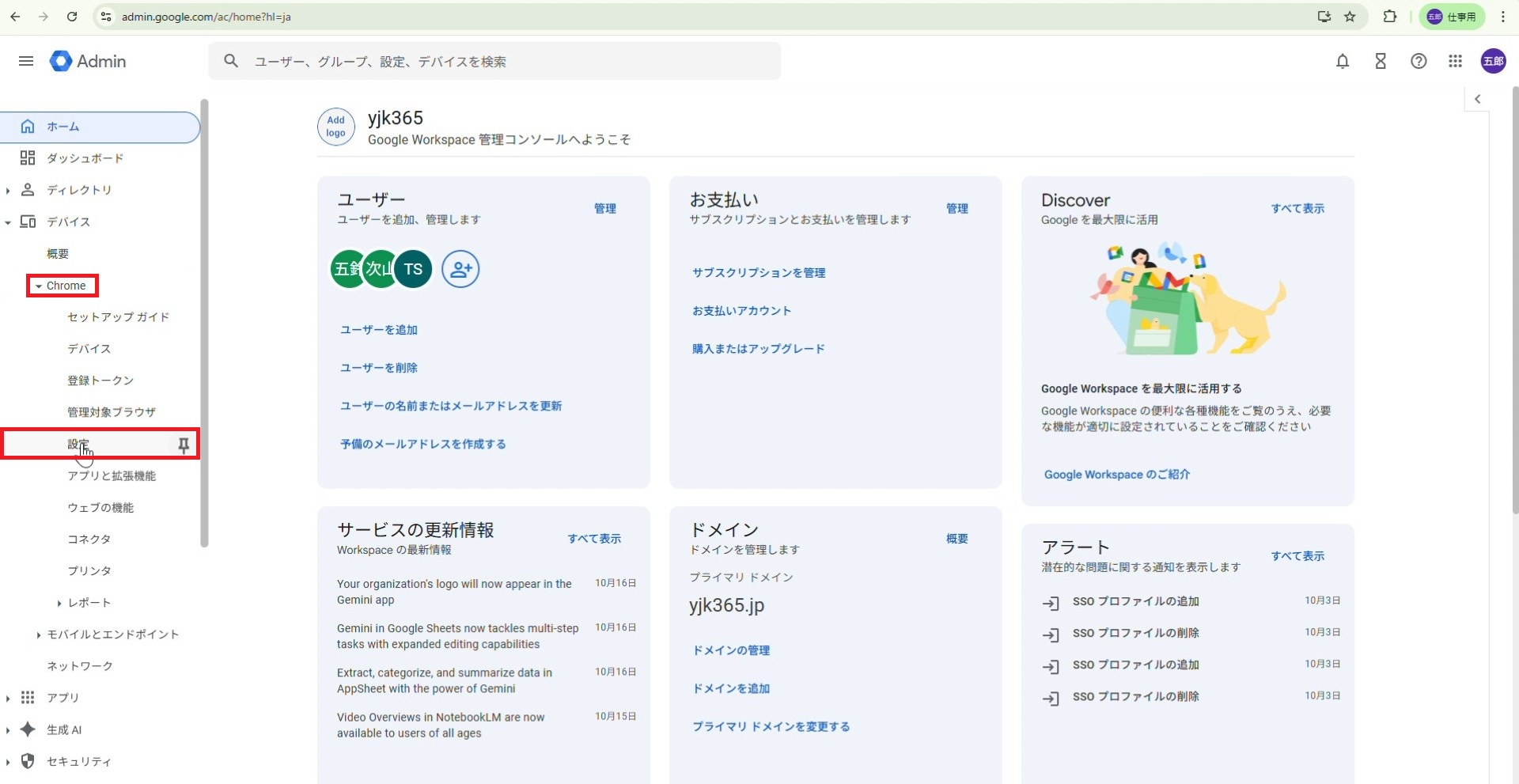Bookmark this page with the star icon
1519x784 pixels.
tap(1350, 17)
